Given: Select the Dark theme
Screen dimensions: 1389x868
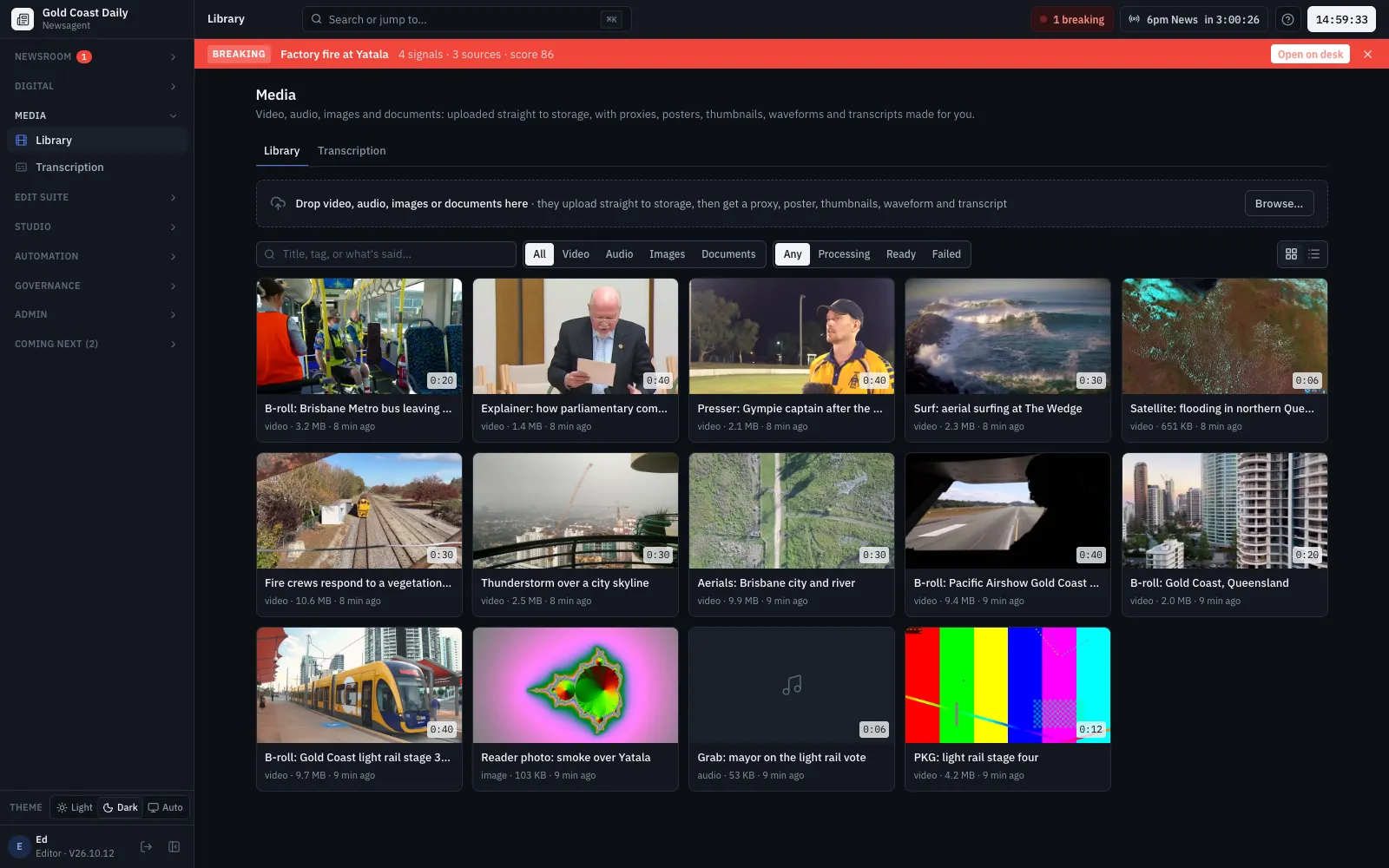Looking at the screenshot, I should click(121, 807).
